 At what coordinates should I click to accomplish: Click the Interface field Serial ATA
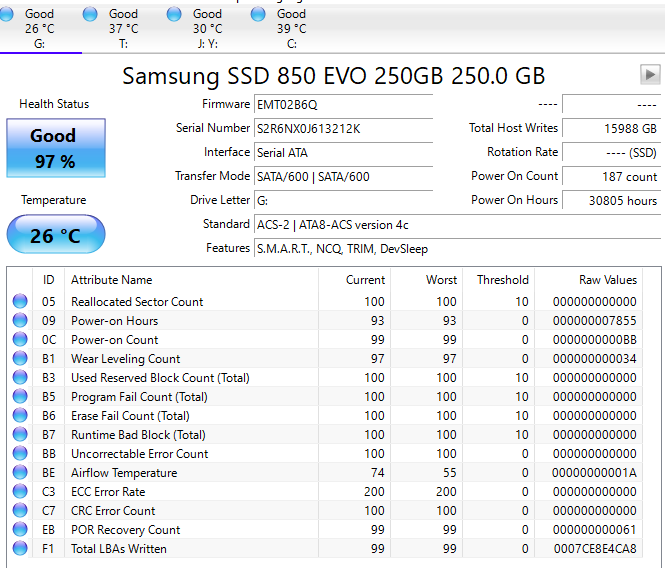pos(343,152)
